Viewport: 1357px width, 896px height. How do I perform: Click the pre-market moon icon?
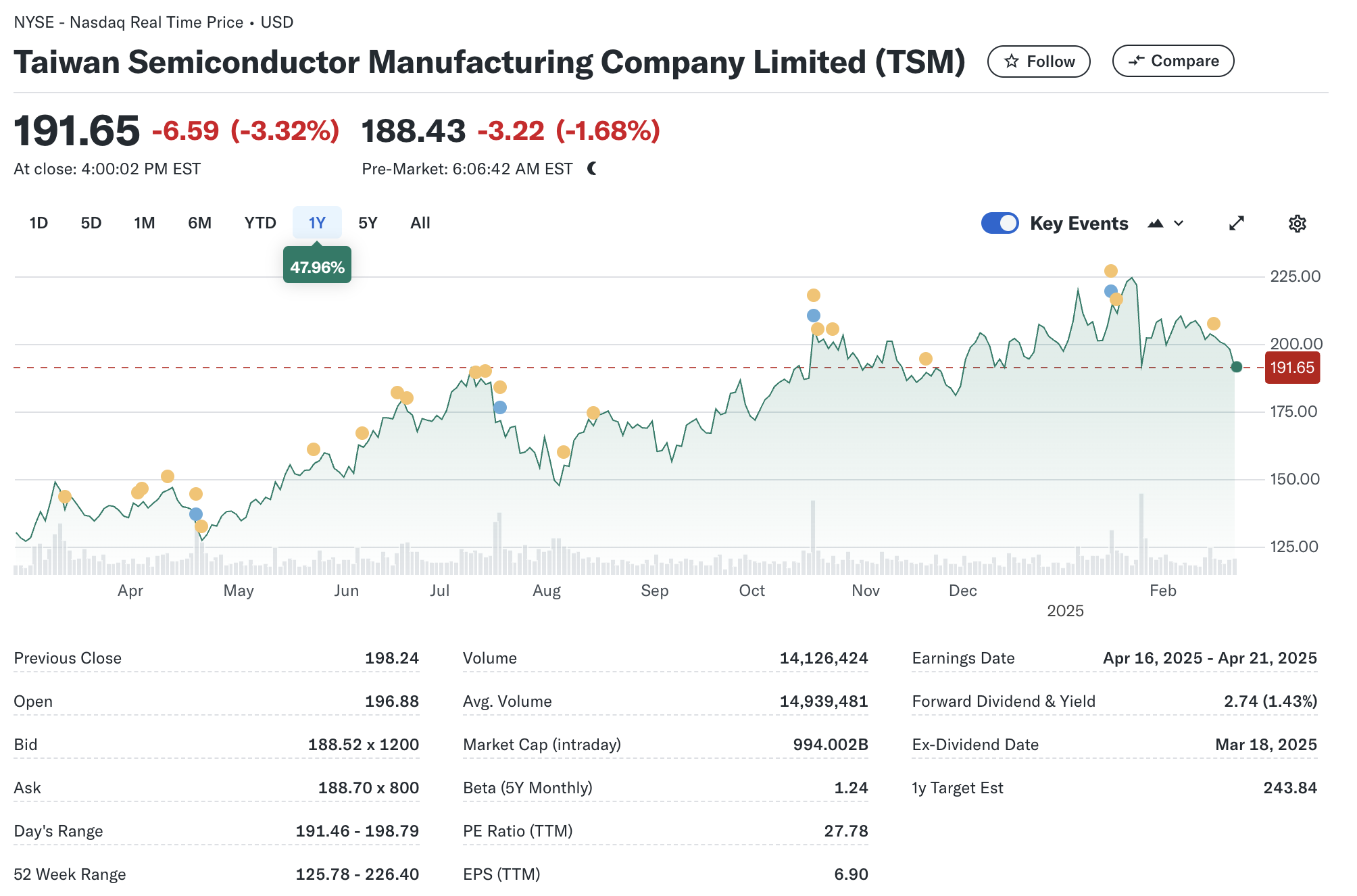point(592,168)
